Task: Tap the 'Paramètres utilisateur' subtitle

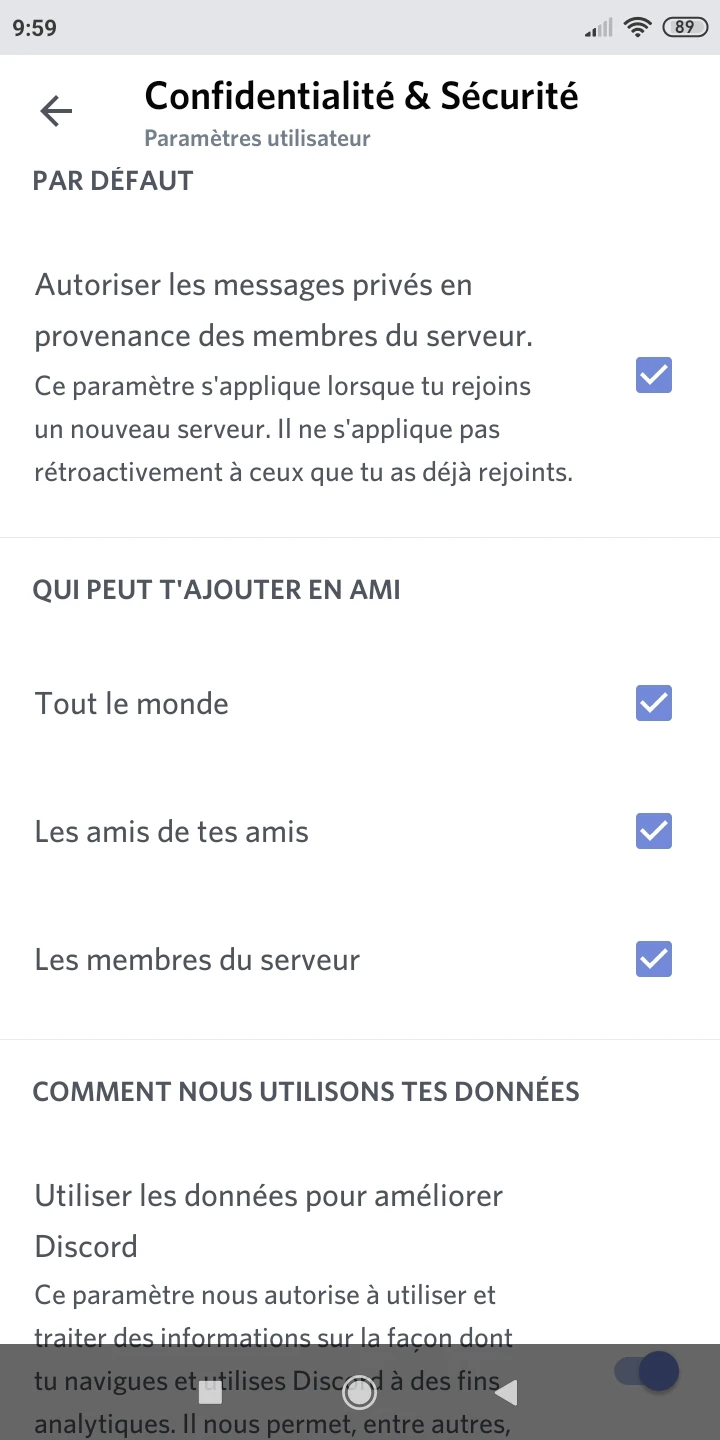Action: point(257,138)
